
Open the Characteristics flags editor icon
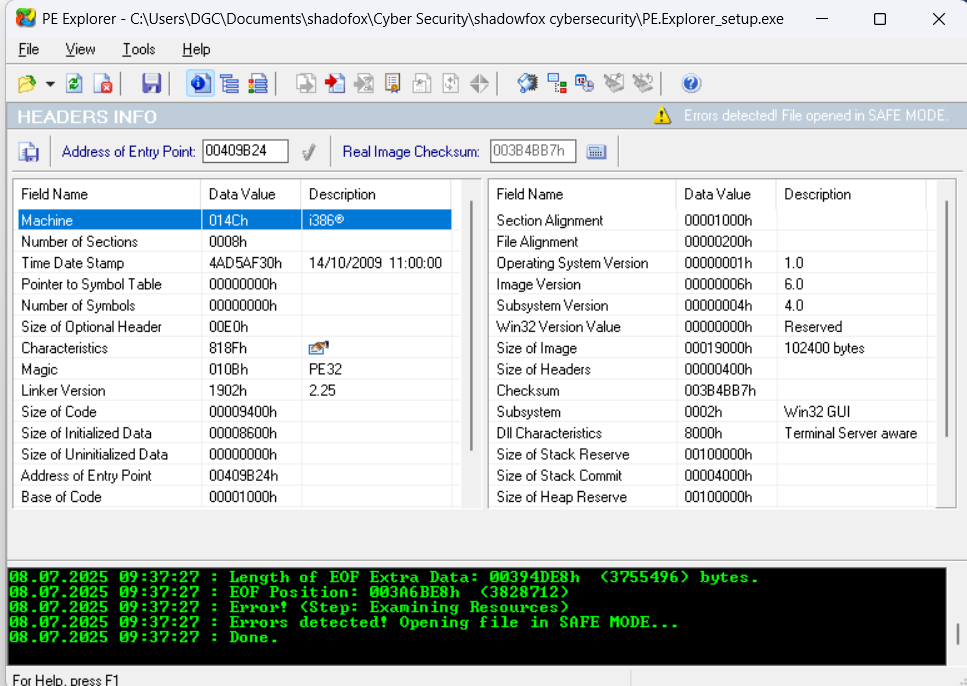click(x=318, y=348)
